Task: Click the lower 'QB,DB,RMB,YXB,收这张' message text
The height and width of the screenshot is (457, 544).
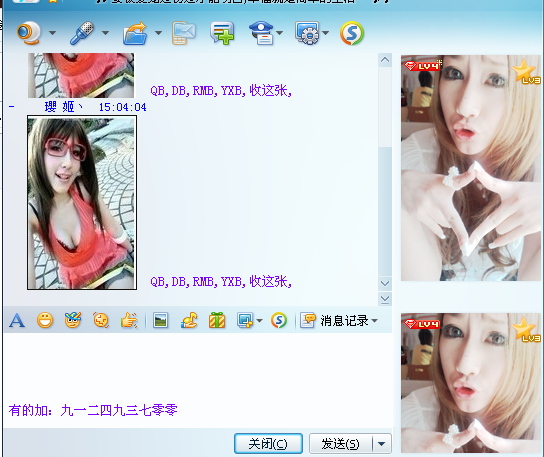Action: [x=221, y=281]
